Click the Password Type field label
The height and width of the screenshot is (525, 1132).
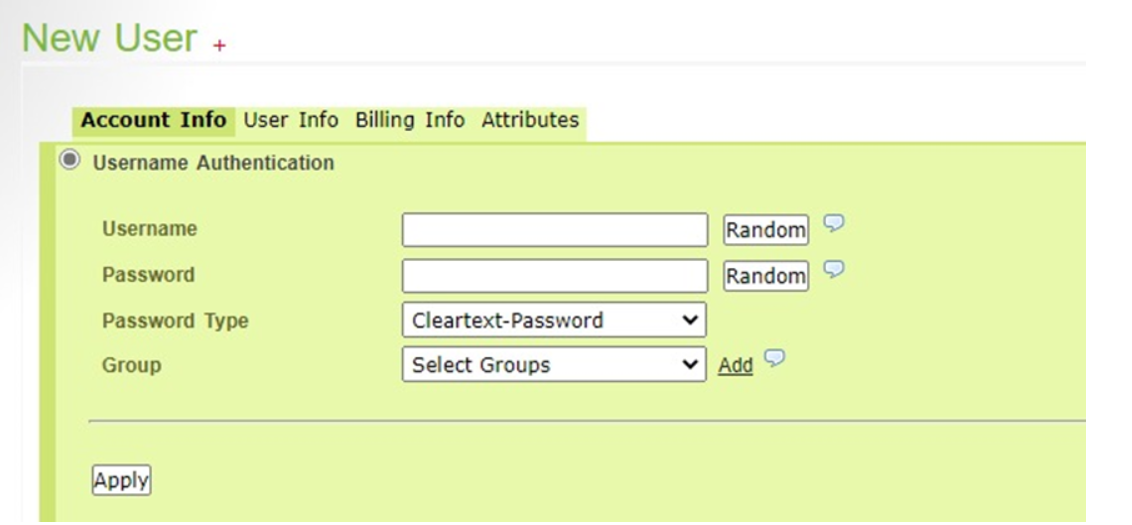(175, 321)
